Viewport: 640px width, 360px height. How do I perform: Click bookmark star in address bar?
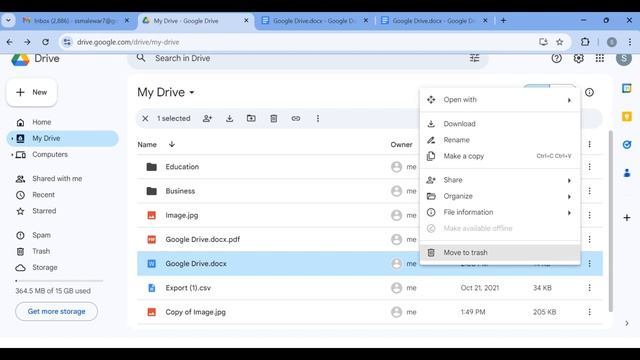point(560,42)
